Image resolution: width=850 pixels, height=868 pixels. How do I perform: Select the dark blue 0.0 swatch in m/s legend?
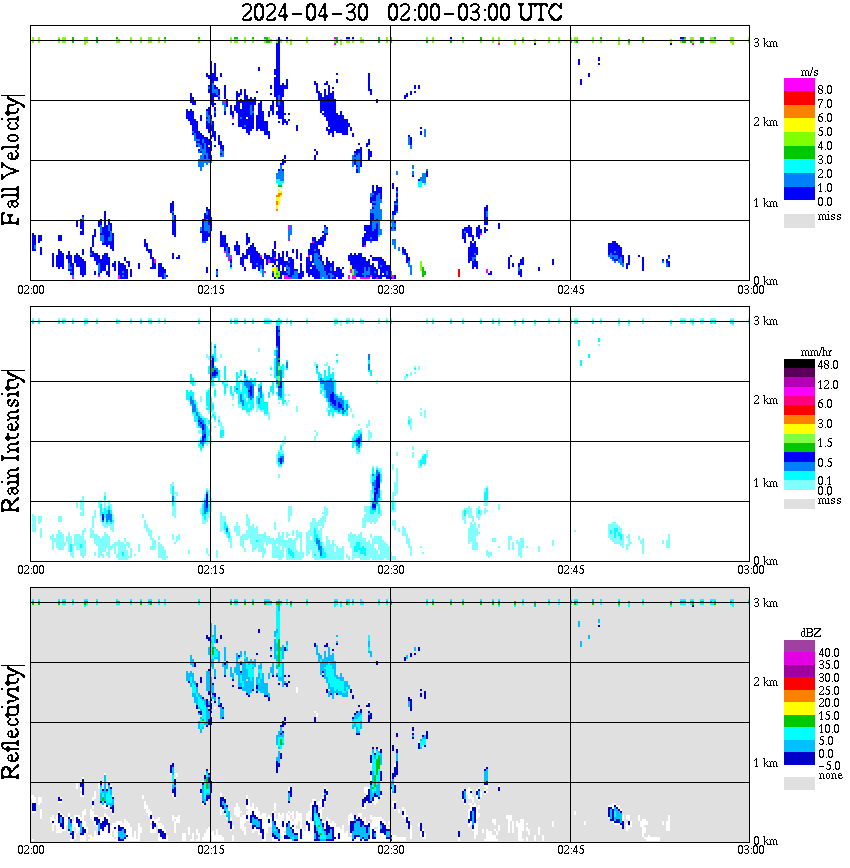pyautogui.click(x=799, y=194)
